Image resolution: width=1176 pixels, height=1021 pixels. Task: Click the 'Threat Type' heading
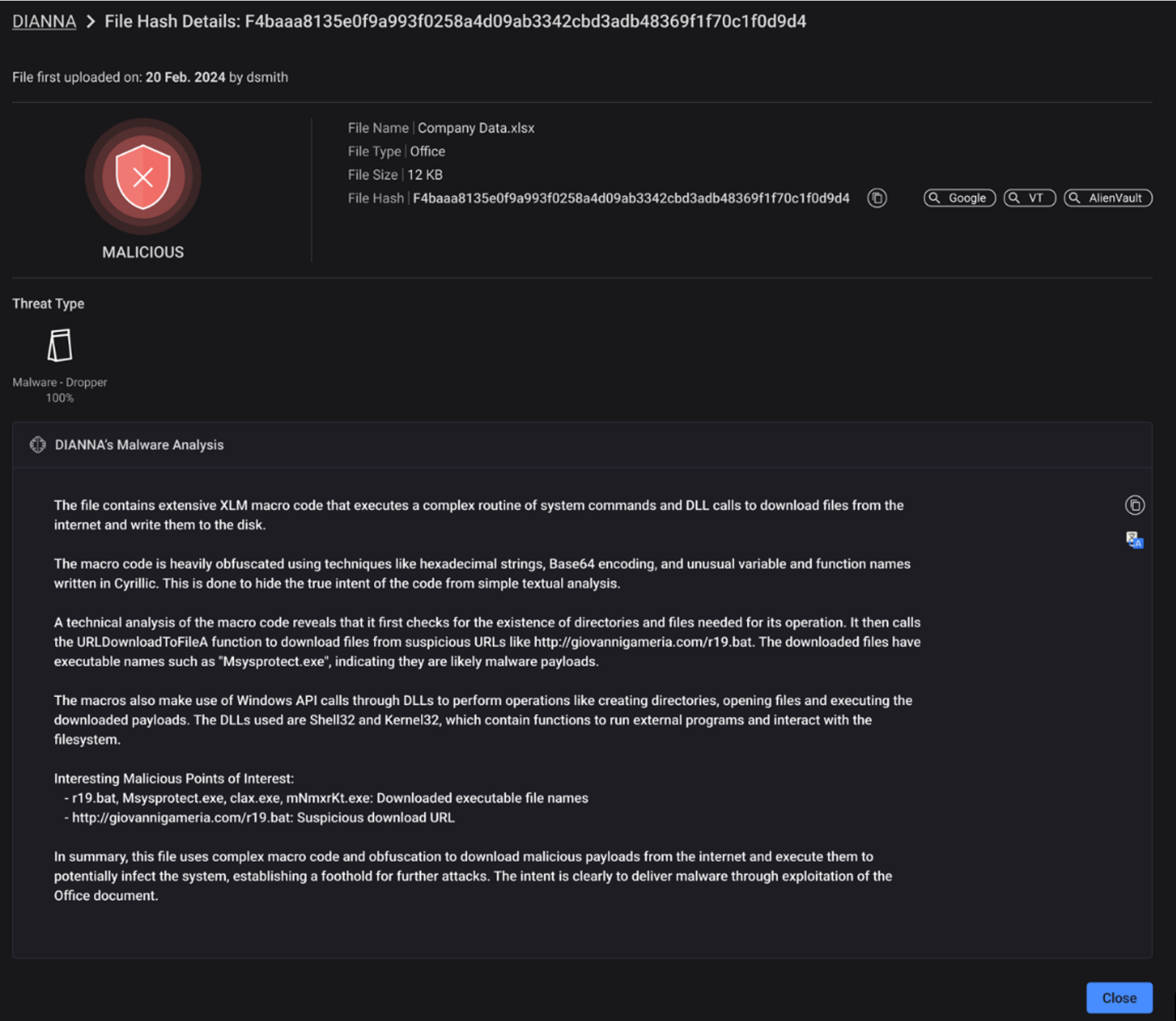coord(48,304)
